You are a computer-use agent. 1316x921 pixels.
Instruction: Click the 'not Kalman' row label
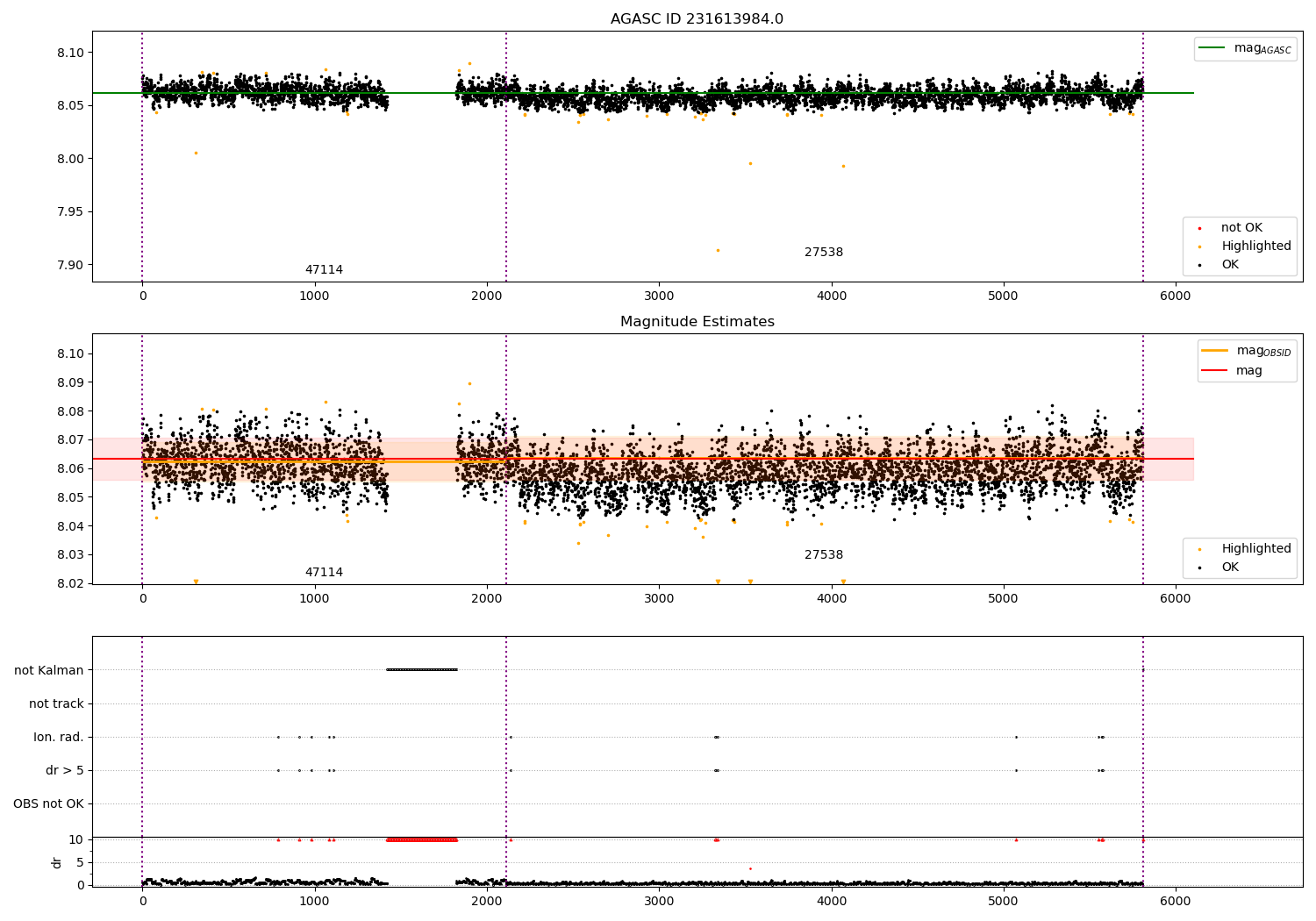49,670
